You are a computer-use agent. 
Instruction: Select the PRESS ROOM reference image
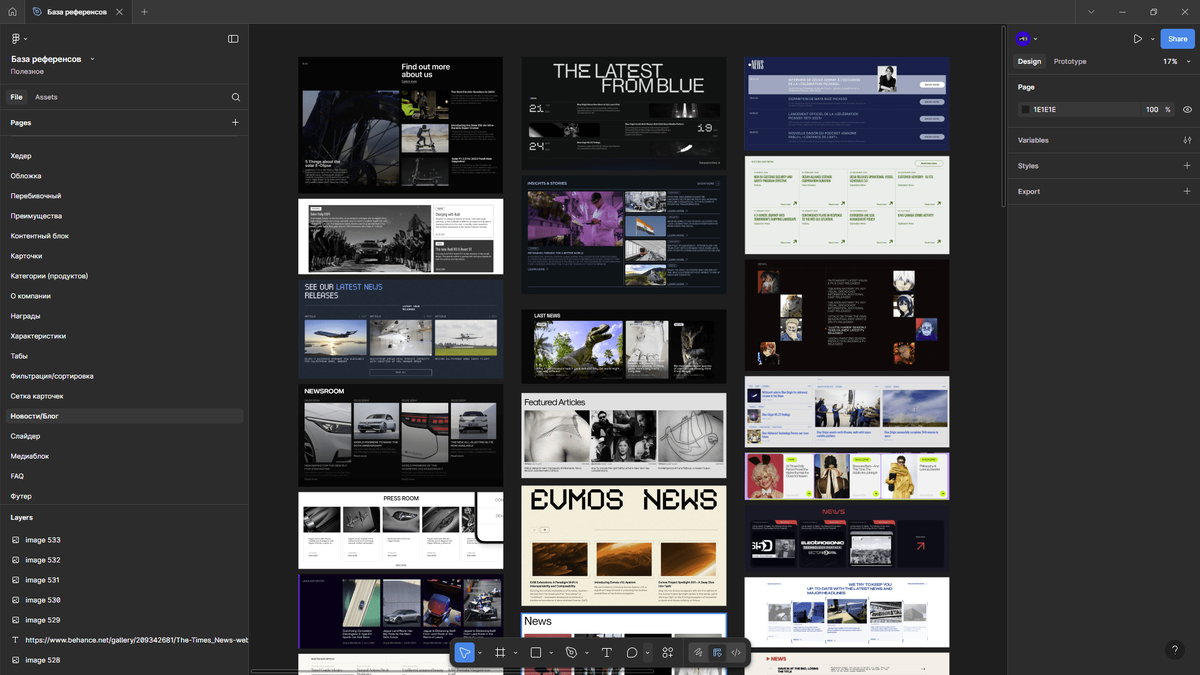(x=400, y=530)
